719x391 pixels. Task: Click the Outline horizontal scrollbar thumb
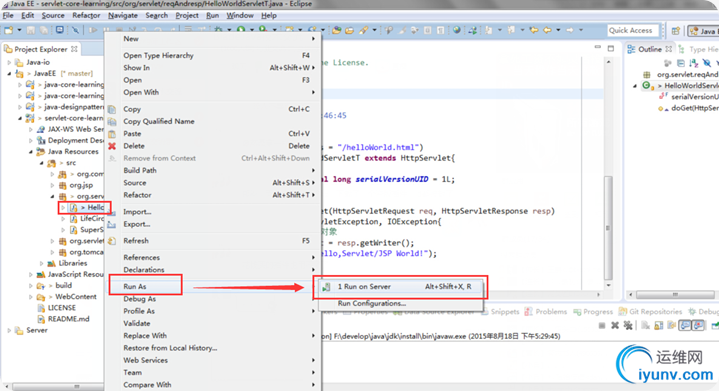click(675, 294)
